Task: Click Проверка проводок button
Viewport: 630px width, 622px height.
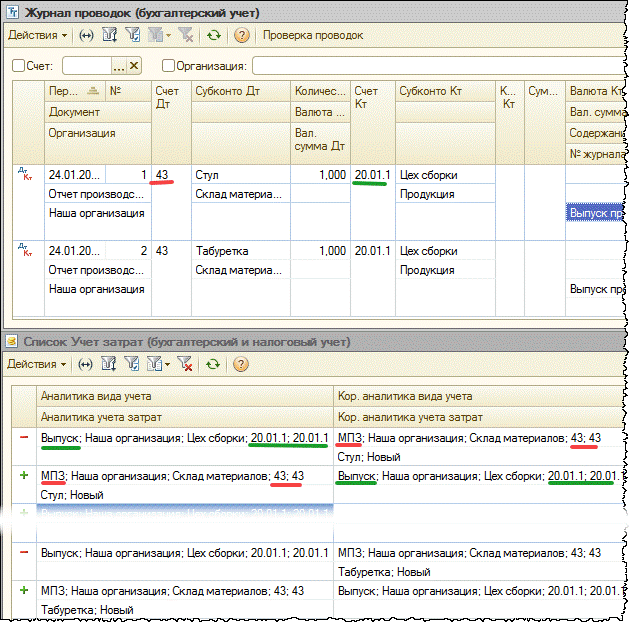Action: click(x=313, y=35)
